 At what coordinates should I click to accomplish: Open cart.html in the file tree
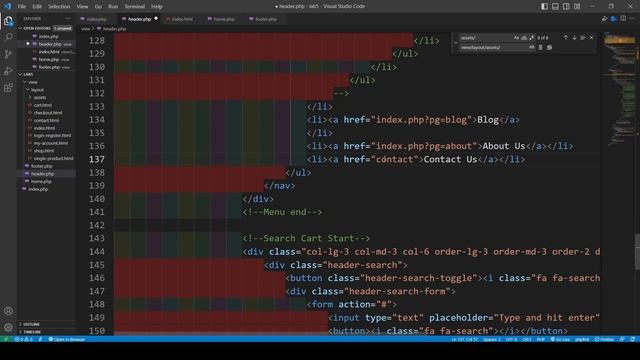tap(42, 105)
